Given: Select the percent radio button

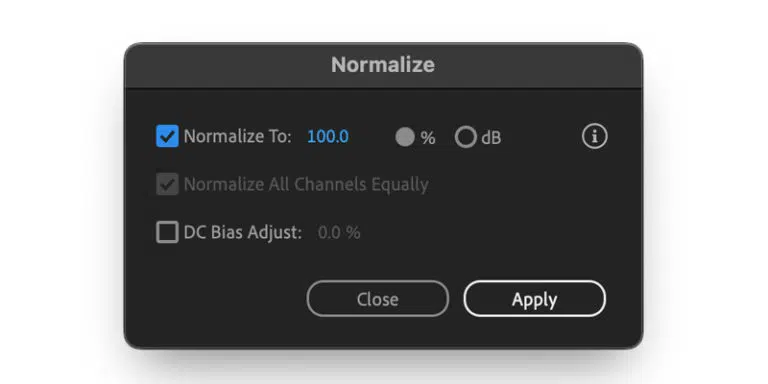Looking at the screenshot, I should click(405, 137).
